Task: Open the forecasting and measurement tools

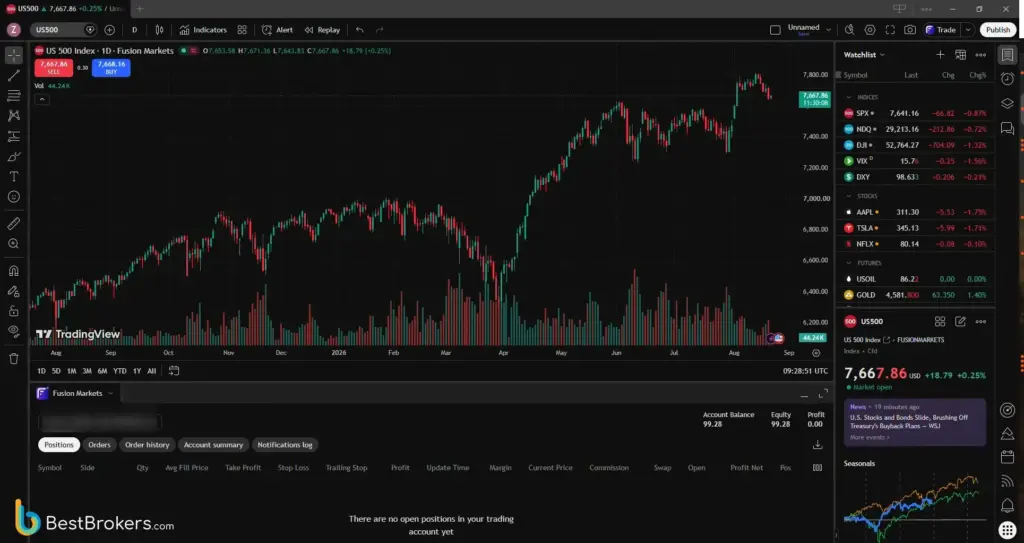Action: click(14, 137)
